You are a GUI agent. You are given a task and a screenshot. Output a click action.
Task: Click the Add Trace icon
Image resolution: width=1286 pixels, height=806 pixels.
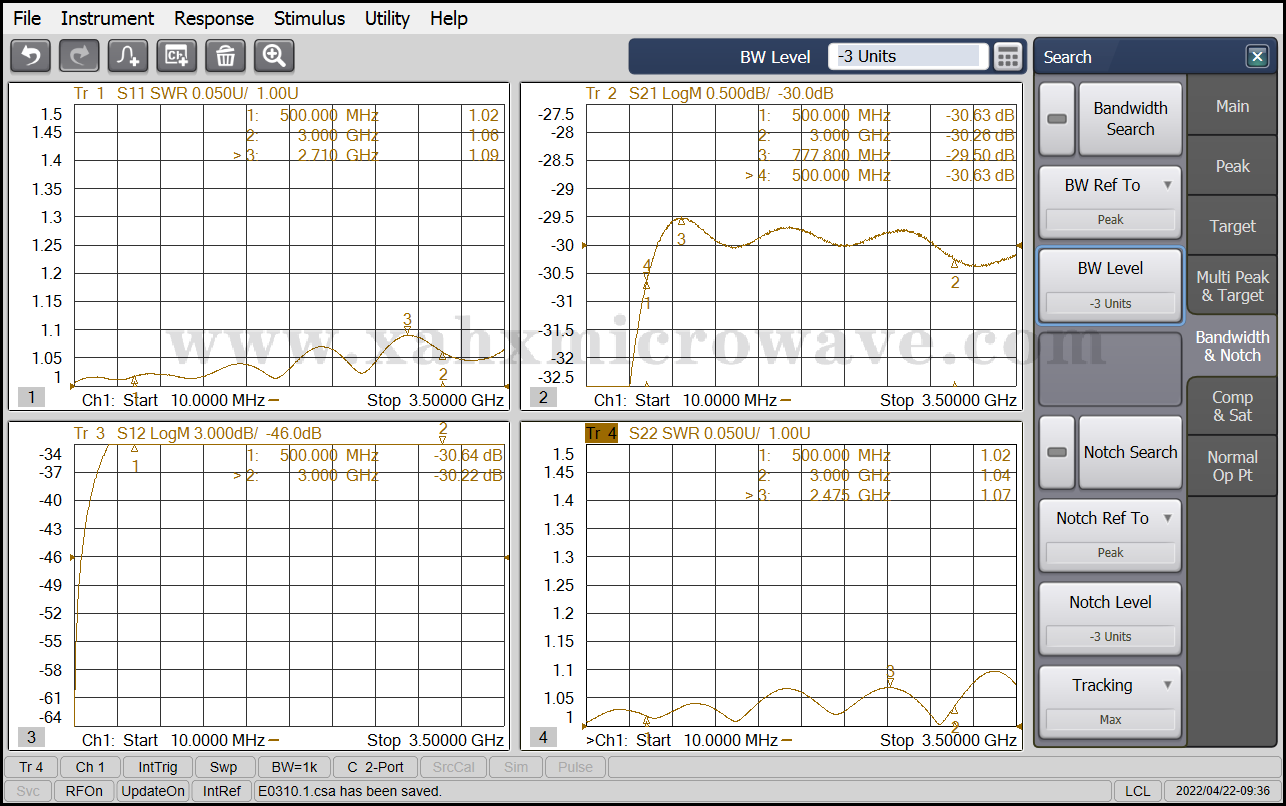[x=128, y=56]
